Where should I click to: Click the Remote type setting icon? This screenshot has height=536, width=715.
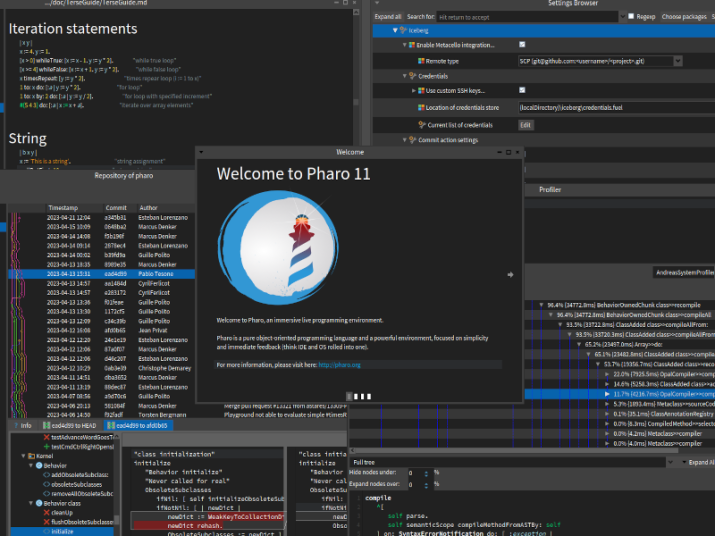421,61
